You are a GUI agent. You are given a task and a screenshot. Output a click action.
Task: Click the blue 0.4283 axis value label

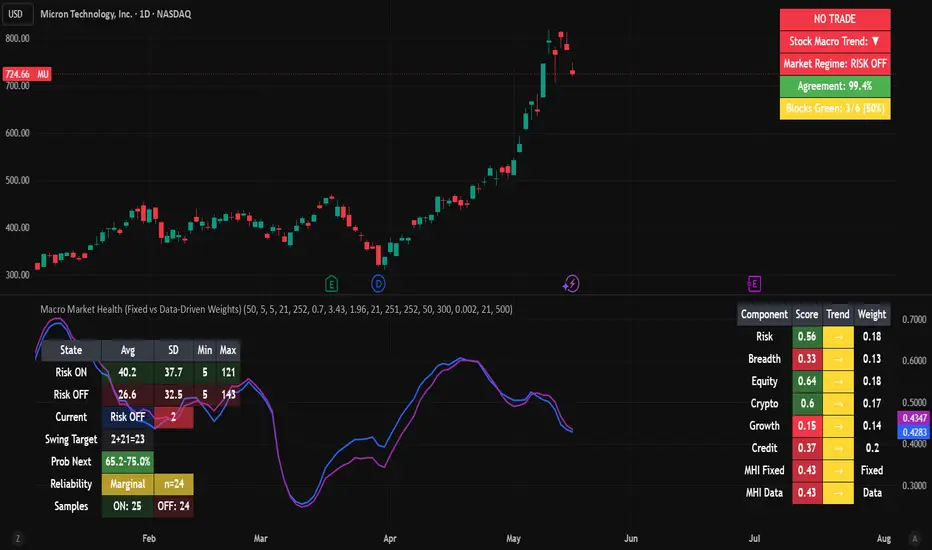pos(914,432)
